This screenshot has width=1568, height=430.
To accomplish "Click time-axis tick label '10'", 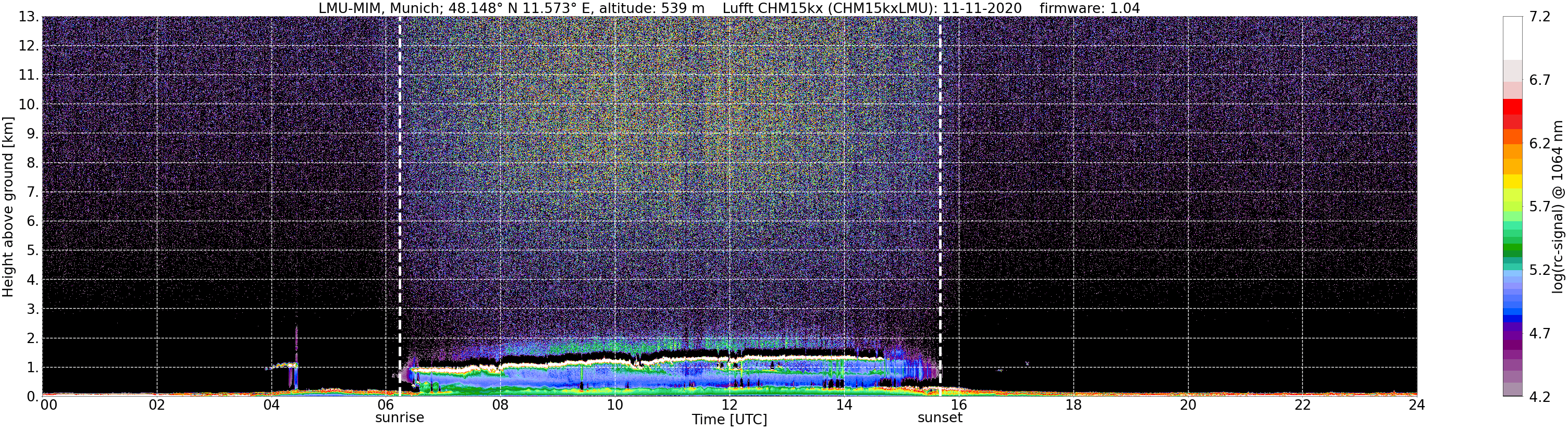I will (x=615, y=405).
